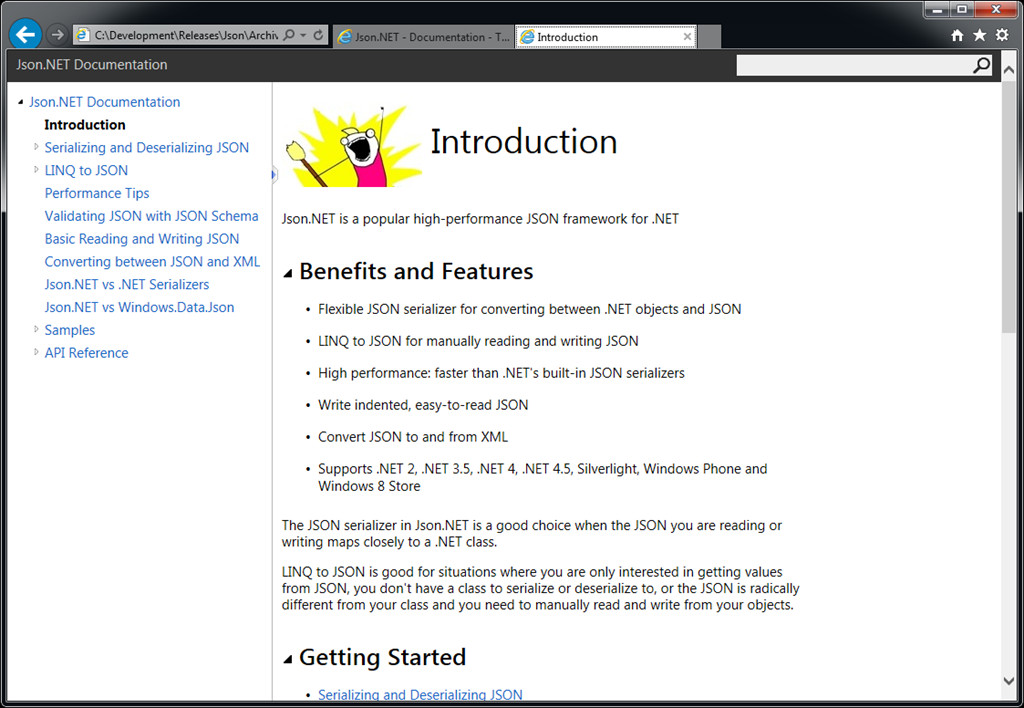
Task: Click the Introduction page heading
Action: point(524,142)
